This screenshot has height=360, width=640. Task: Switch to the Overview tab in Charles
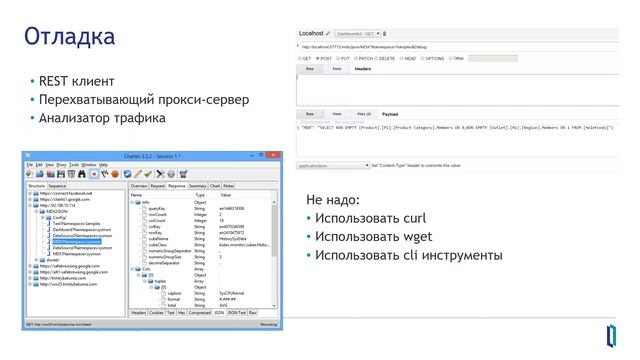139,186
